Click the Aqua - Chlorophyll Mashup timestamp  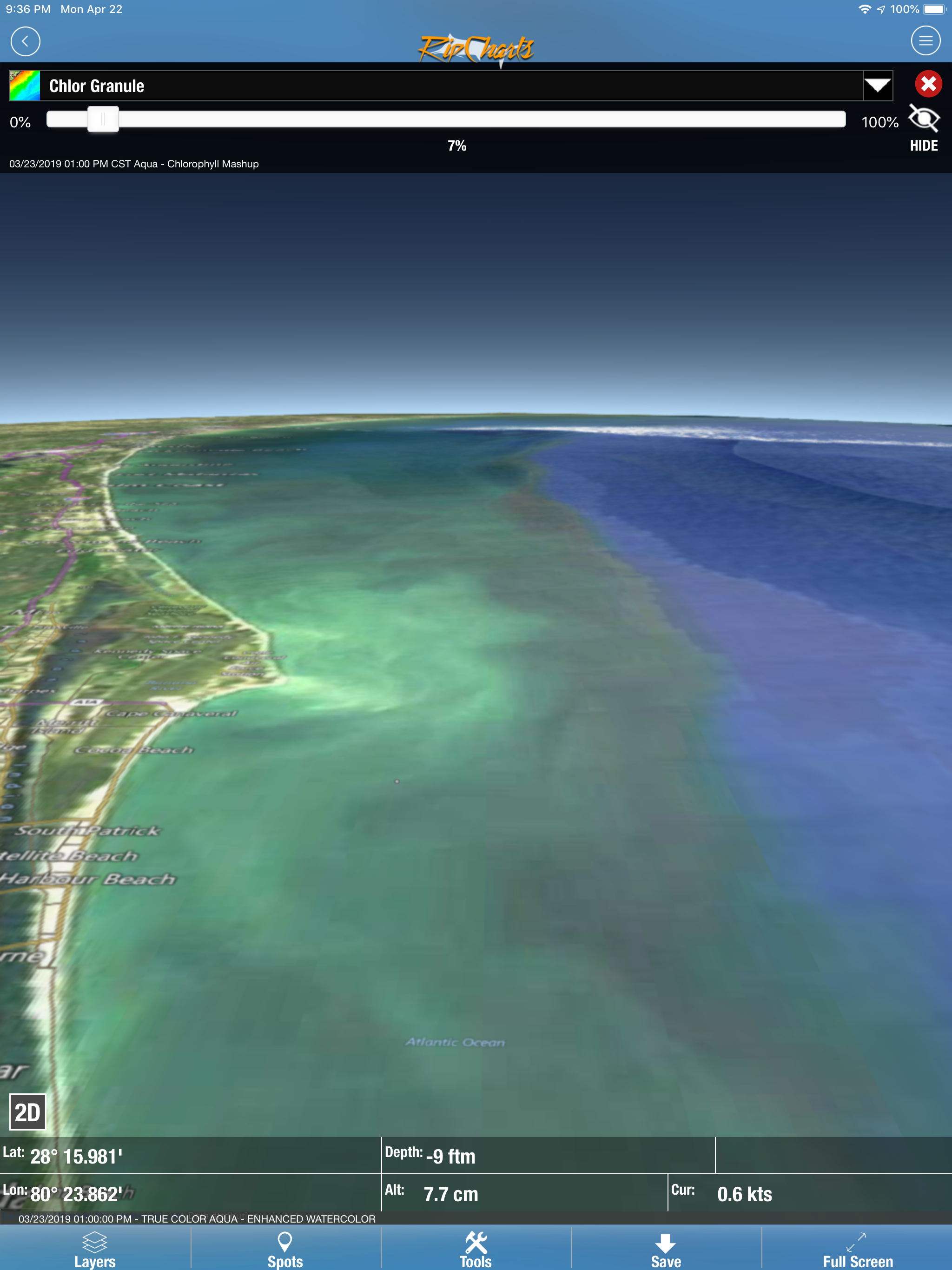pos(134,164)
